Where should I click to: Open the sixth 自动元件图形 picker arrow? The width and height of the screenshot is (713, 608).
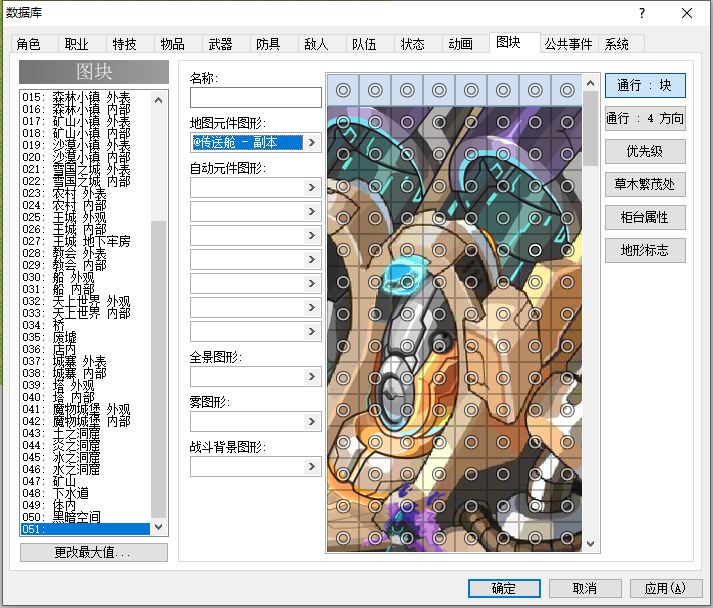312,308
